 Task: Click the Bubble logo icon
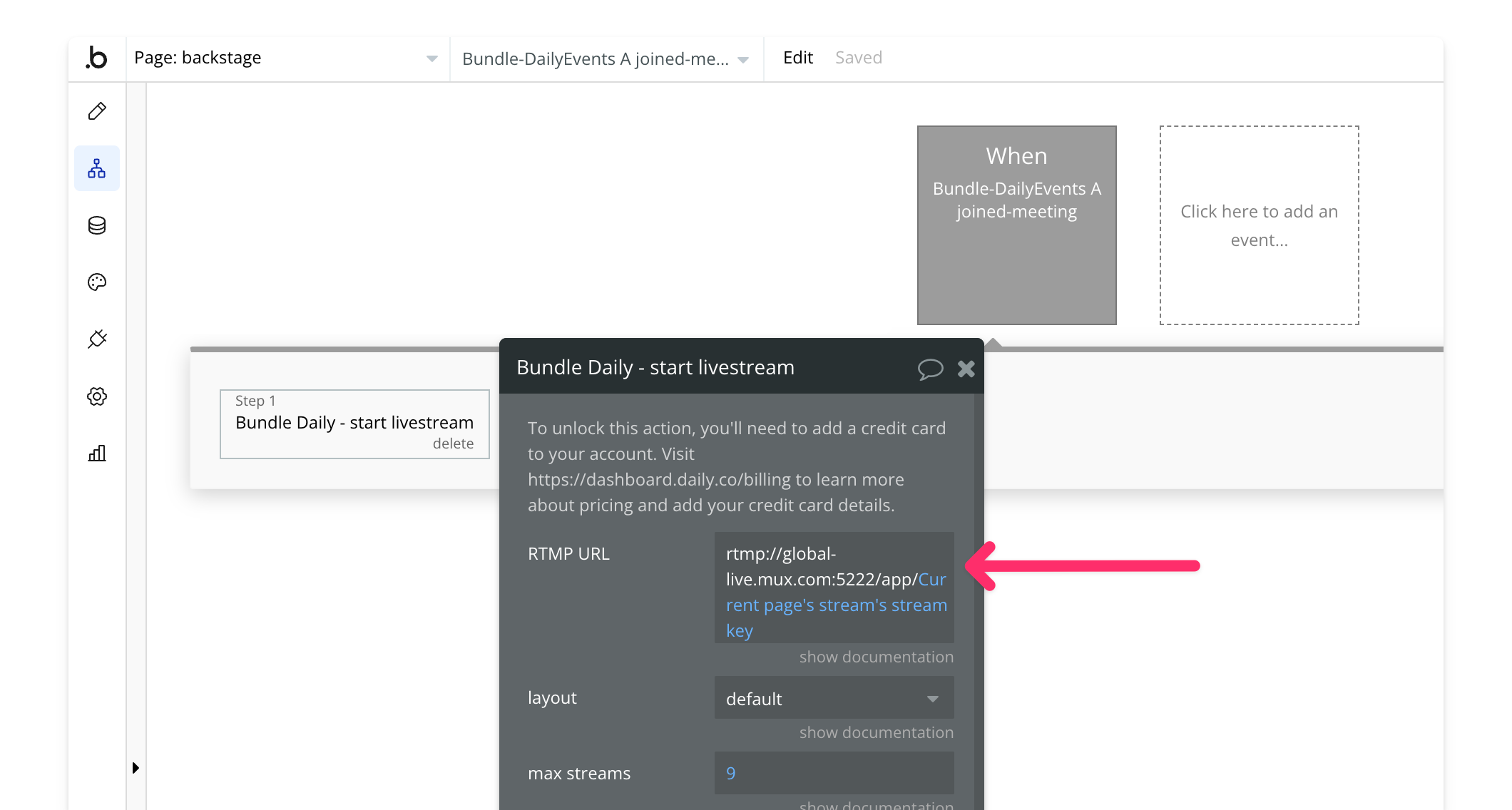tap(97, 58)
